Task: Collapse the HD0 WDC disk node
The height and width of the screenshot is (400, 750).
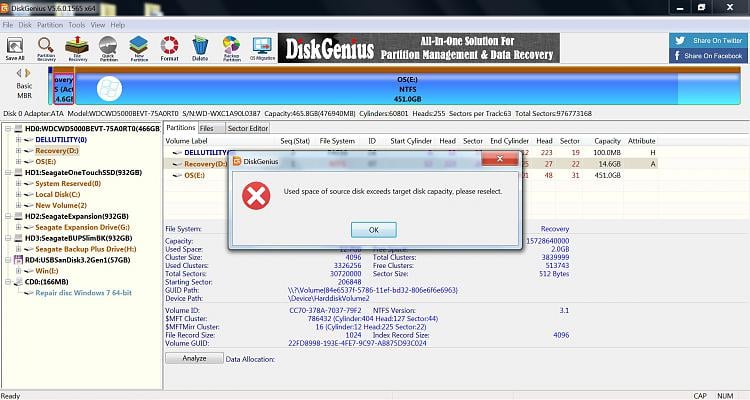Action: coord(8,129)
